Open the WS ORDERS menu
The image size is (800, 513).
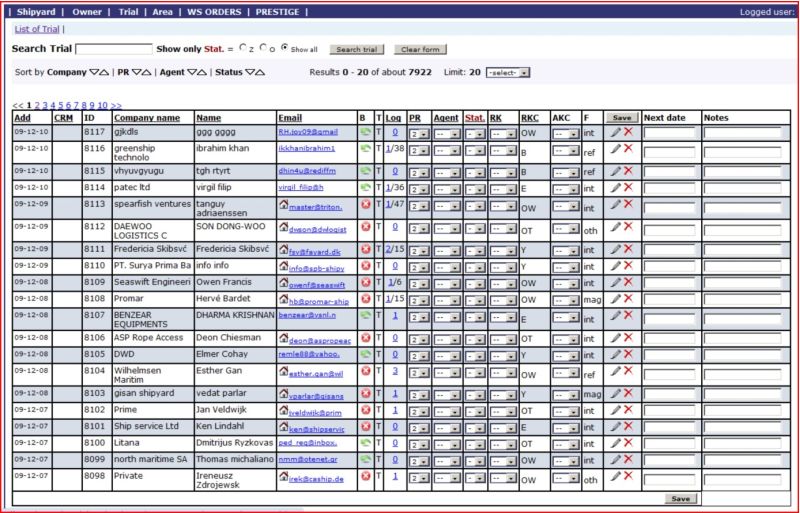(214, 12)
